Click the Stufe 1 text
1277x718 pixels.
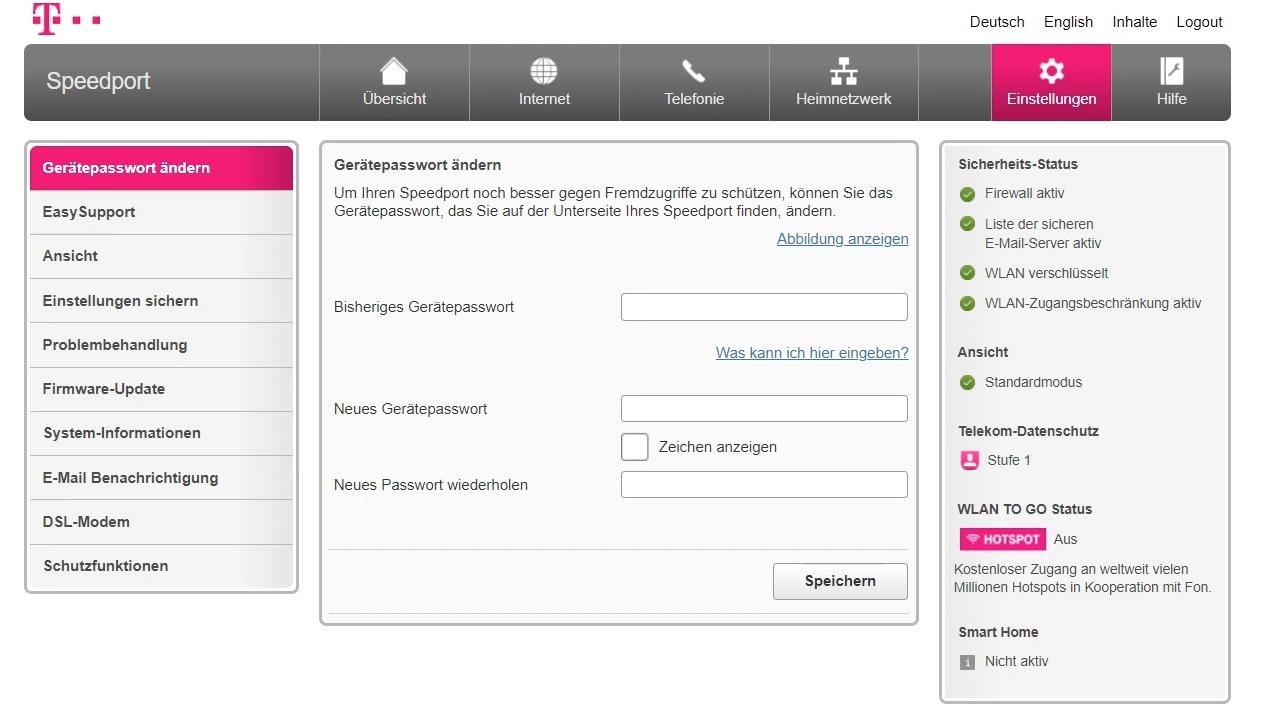click(x=1009, y=460)
